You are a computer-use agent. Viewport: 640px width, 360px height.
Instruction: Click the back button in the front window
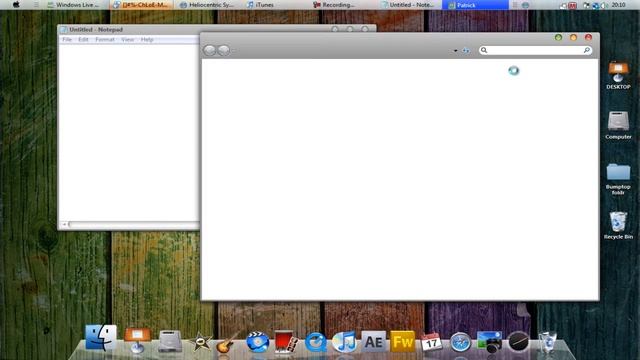(x=210, y=50)
